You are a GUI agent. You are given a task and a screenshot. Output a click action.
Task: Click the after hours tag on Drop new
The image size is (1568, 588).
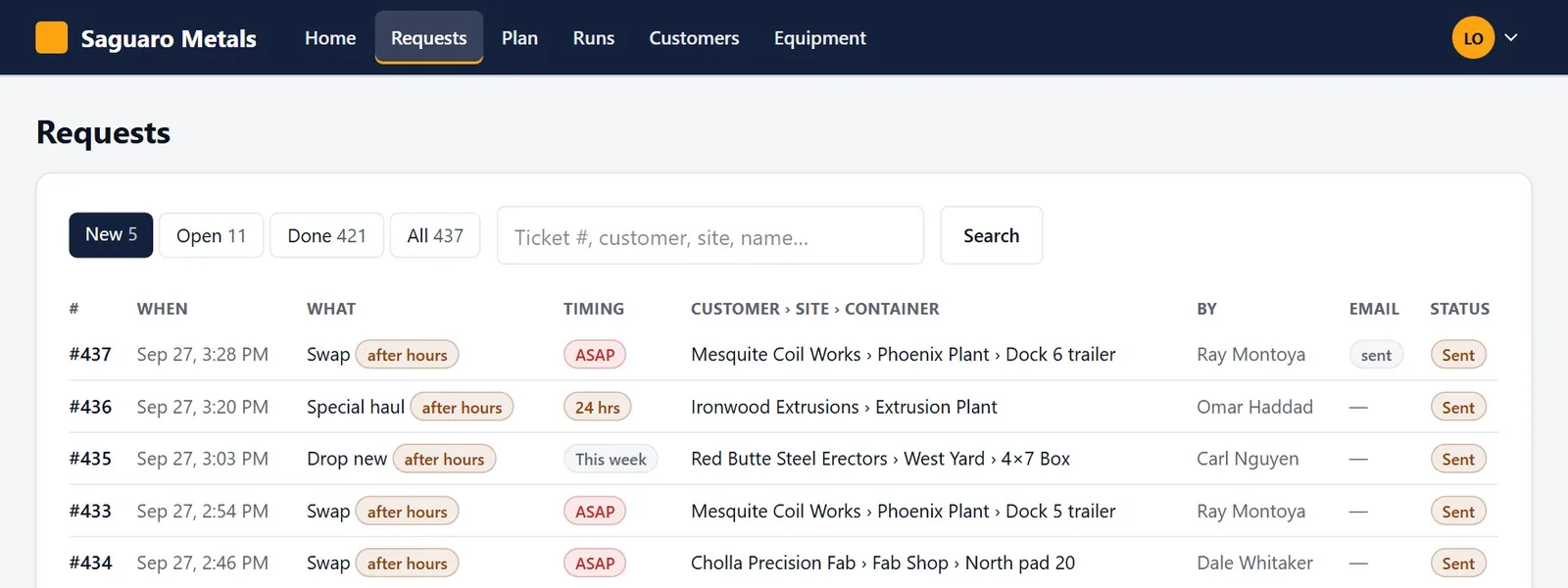pyautogui.click(x=444, y=459)
